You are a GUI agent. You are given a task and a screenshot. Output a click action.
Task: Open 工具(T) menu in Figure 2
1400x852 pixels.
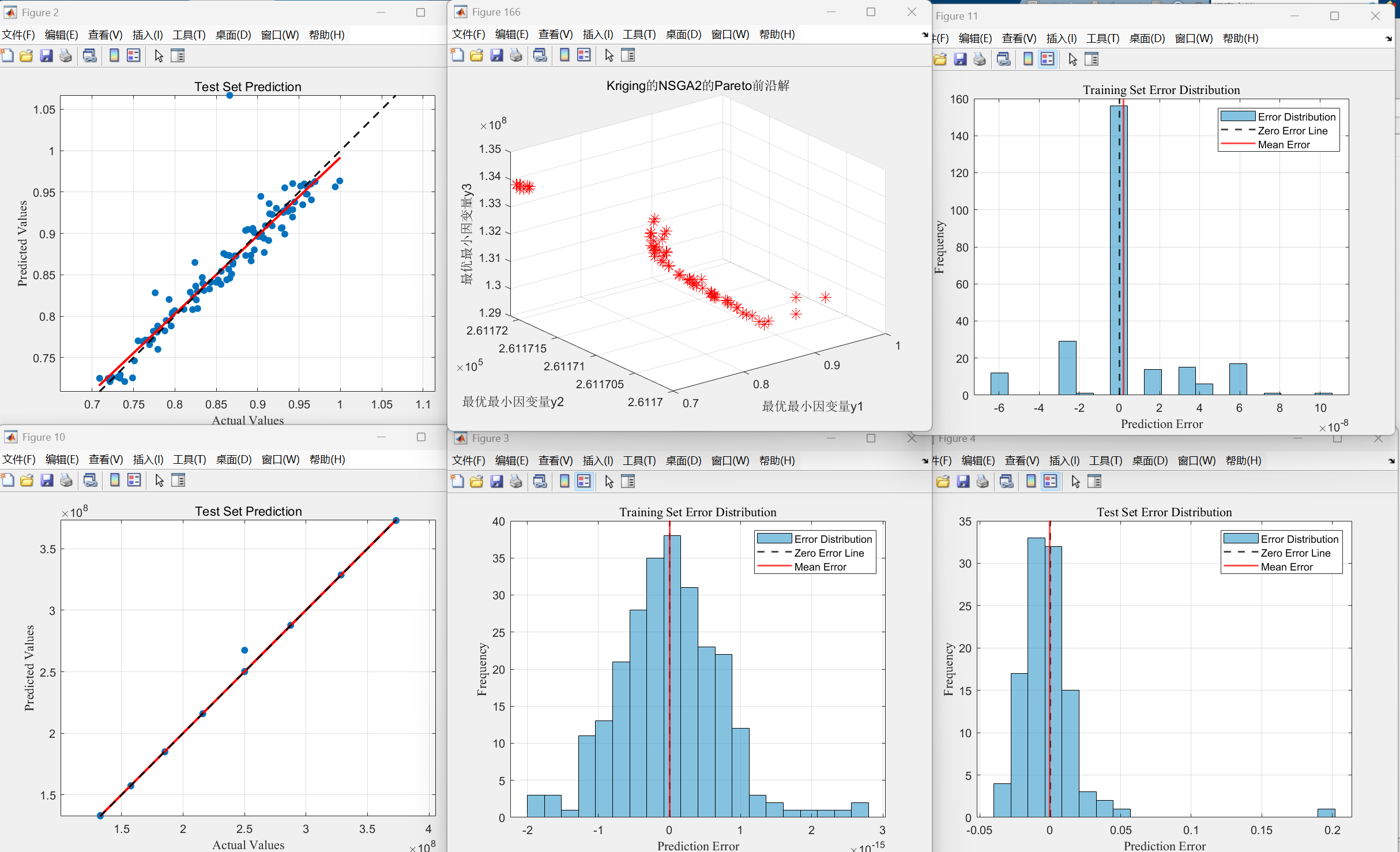(x=189, y=35)
